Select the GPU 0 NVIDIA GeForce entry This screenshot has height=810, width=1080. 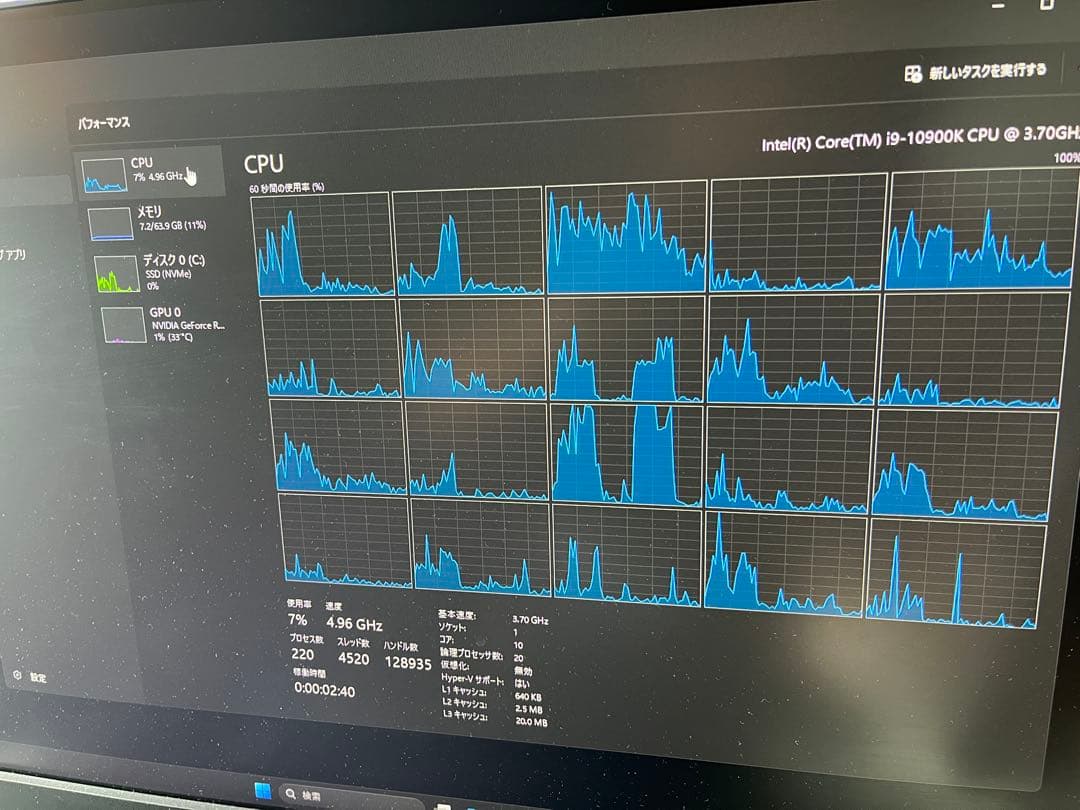[x=187, y=324]
